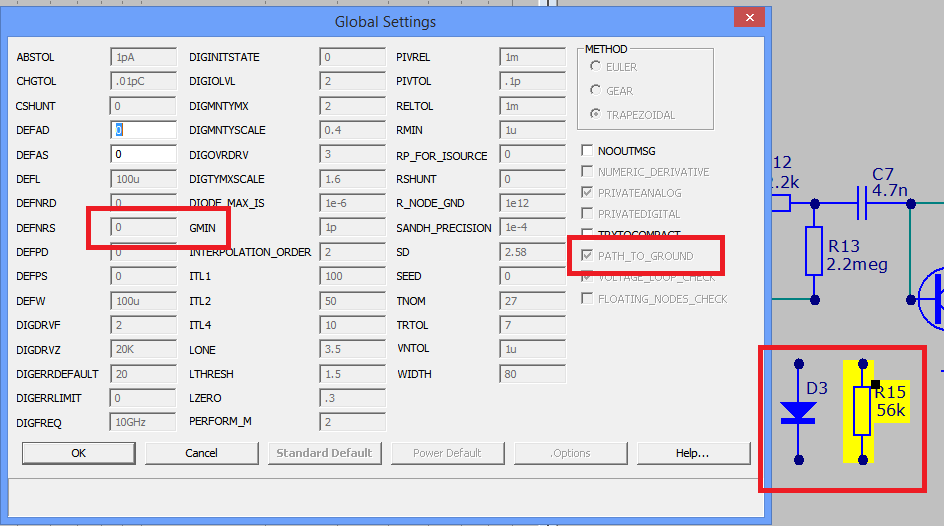Click the Standard Default button
This screenshot has width=944, height=526.
(324, 453)
